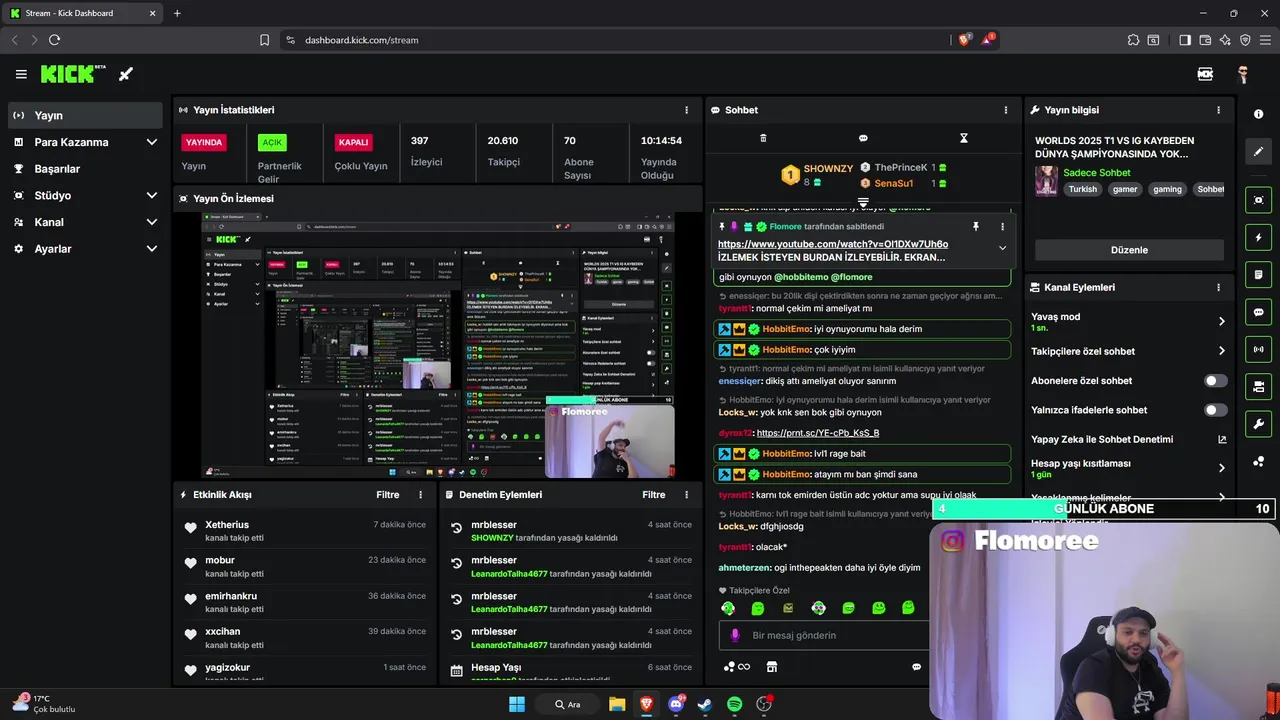Click the pencil edit icon in right sidebar
The image size is (1280, 720).
[x=1258, y=151]
